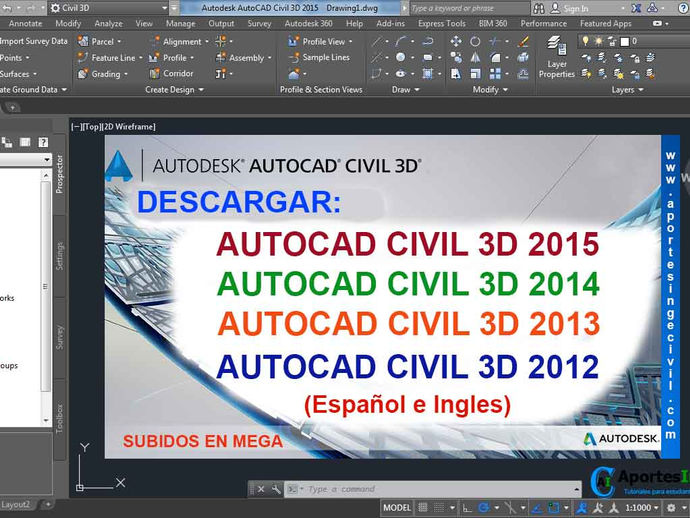The height and width of the screenshot is (518, 690).
Task: Click the Explode tool in Modify panel
Action: tap(523, 57)
